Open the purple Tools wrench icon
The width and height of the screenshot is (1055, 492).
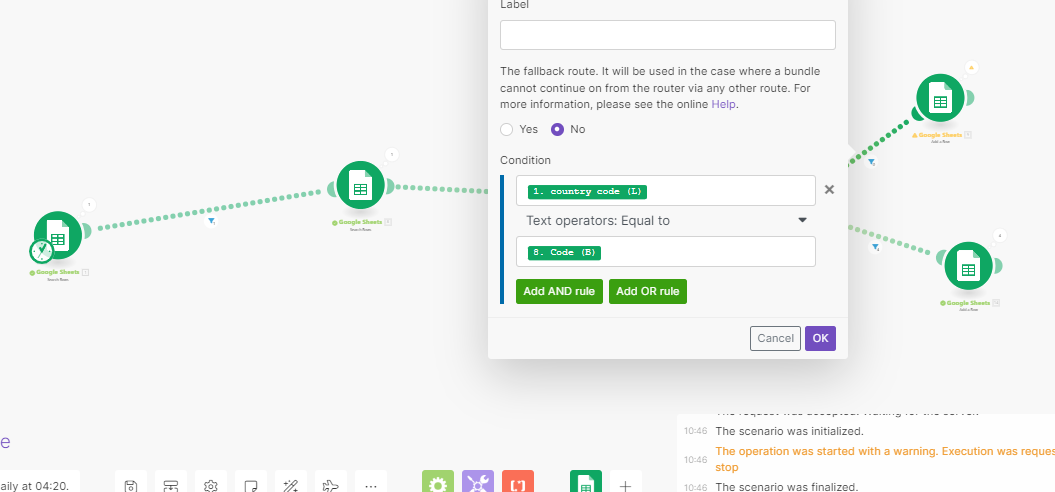click(478, 483)
